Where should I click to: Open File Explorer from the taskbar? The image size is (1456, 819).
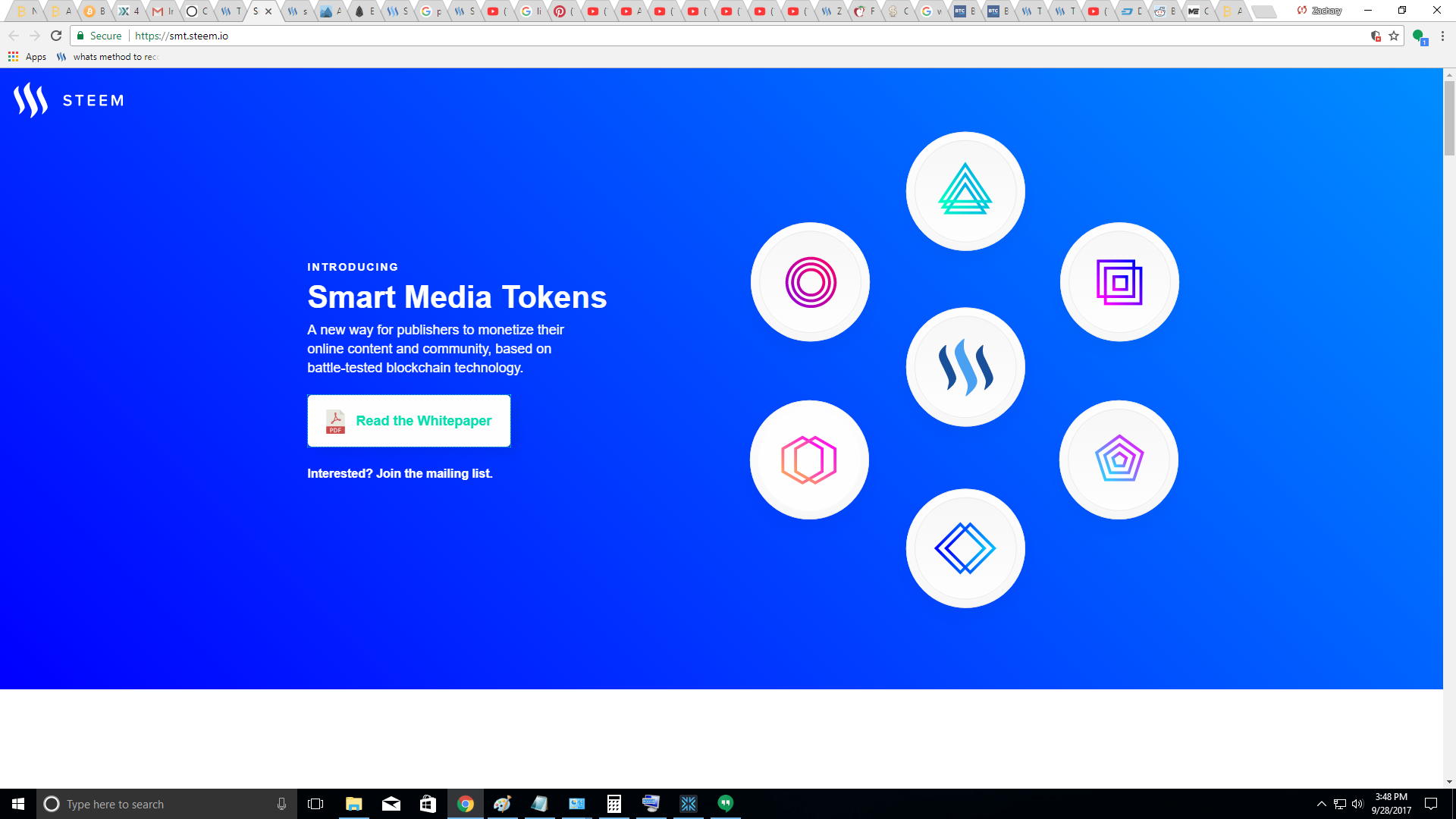pyautogui.click(x=353, y=804)
